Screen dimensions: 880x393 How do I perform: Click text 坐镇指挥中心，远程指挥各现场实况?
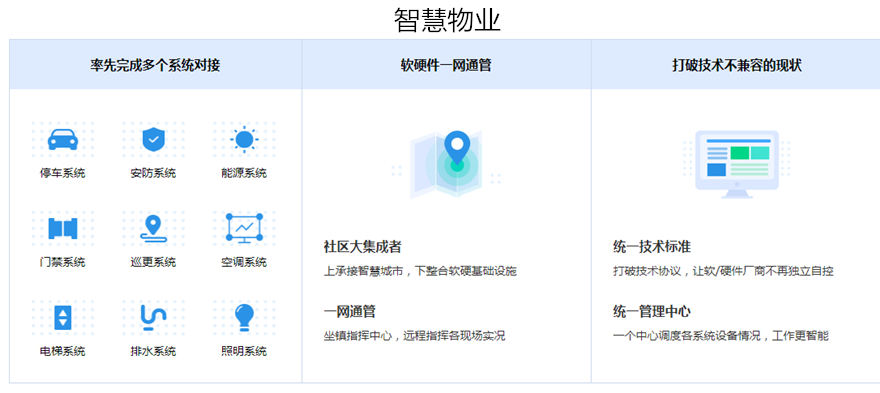tap(414, 336)
